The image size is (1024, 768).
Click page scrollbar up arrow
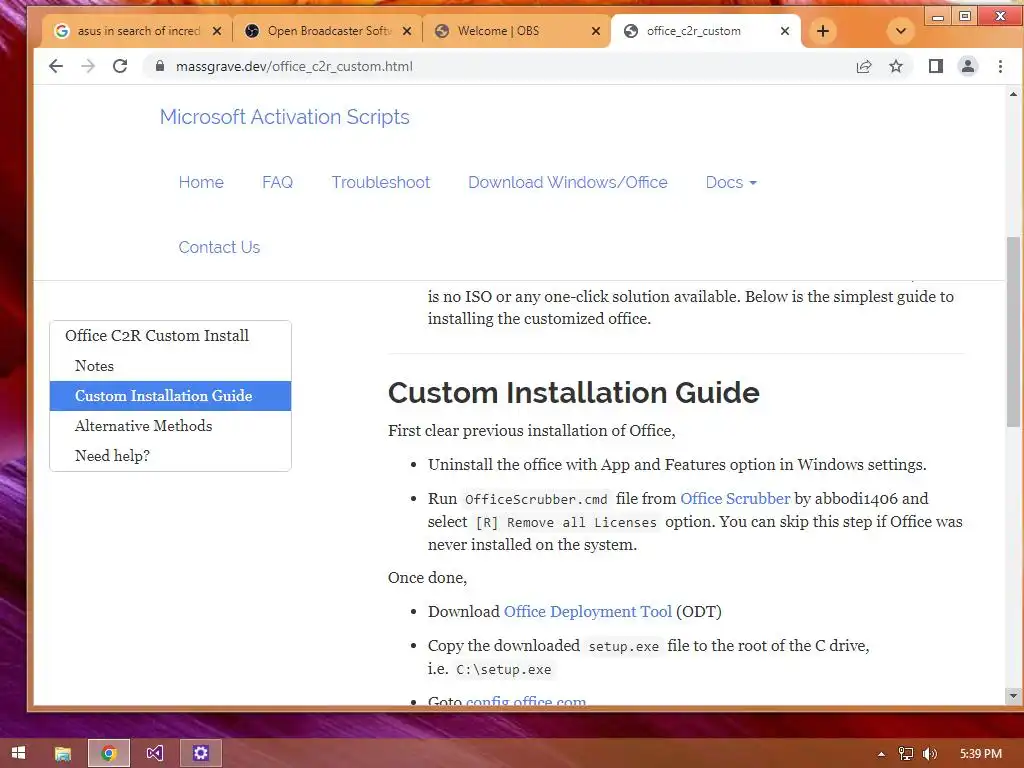point(1013,94)
